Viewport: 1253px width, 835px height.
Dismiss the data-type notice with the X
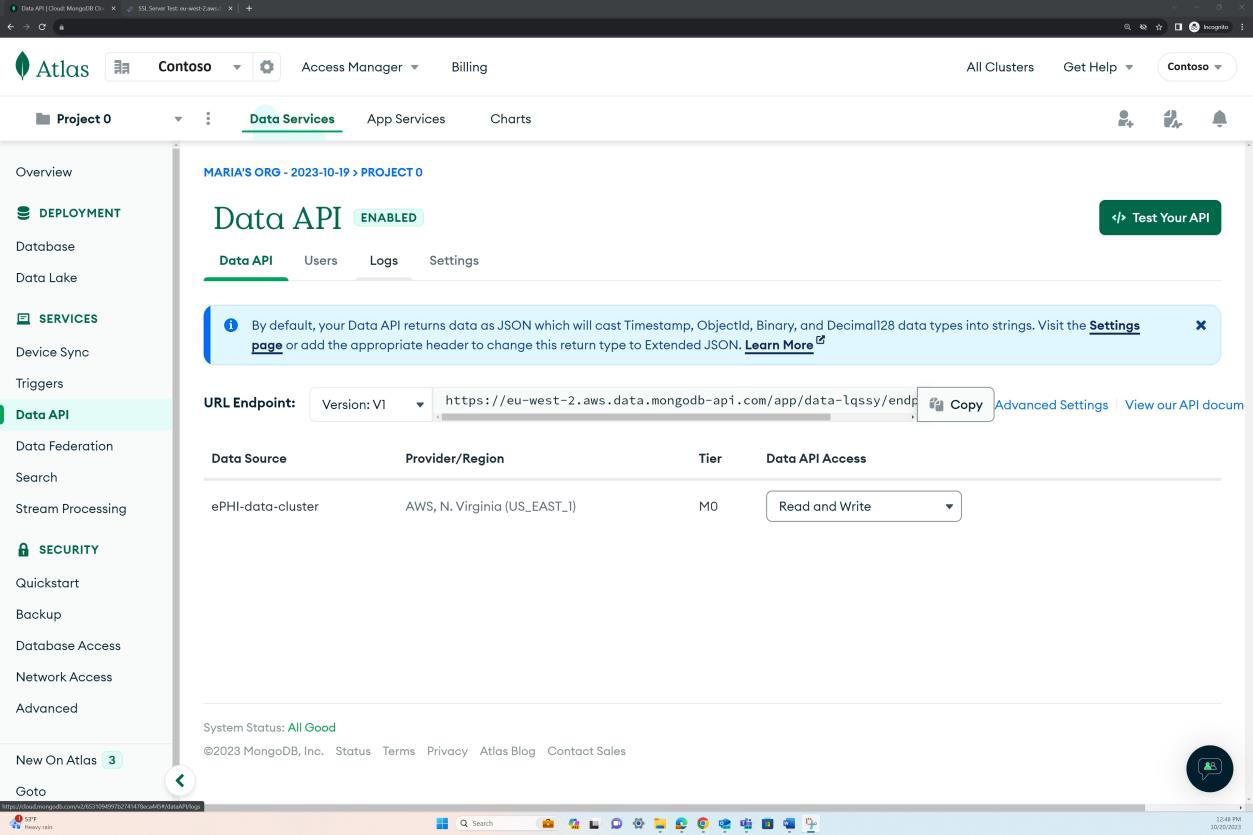point(1200,325)
